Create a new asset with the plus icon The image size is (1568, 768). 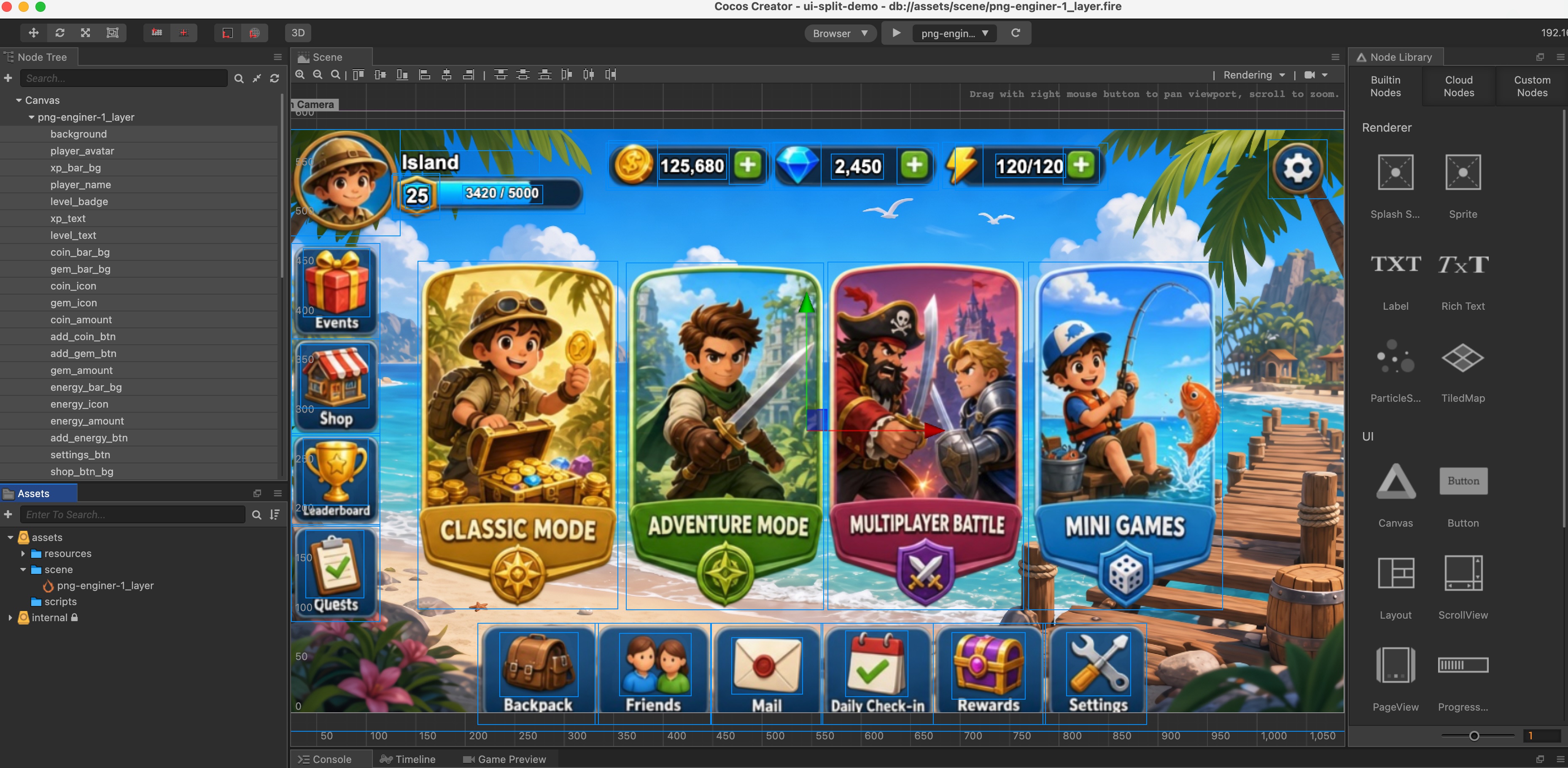coord(8,515)
